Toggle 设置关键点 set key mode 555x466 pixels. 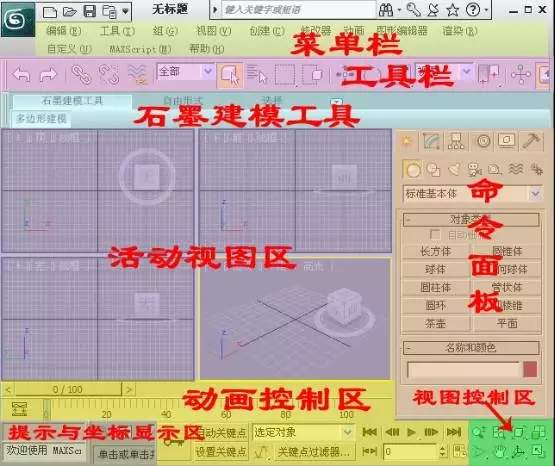point(221,451)
